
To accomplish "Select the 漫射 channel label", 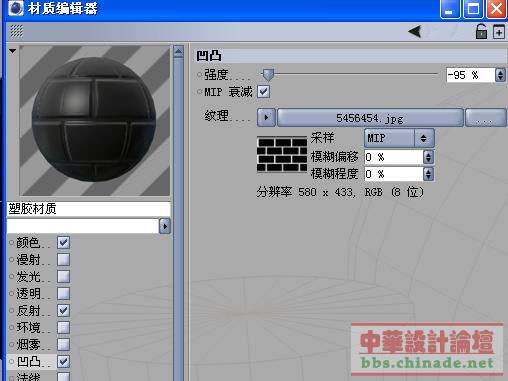I will click(28, 260).
